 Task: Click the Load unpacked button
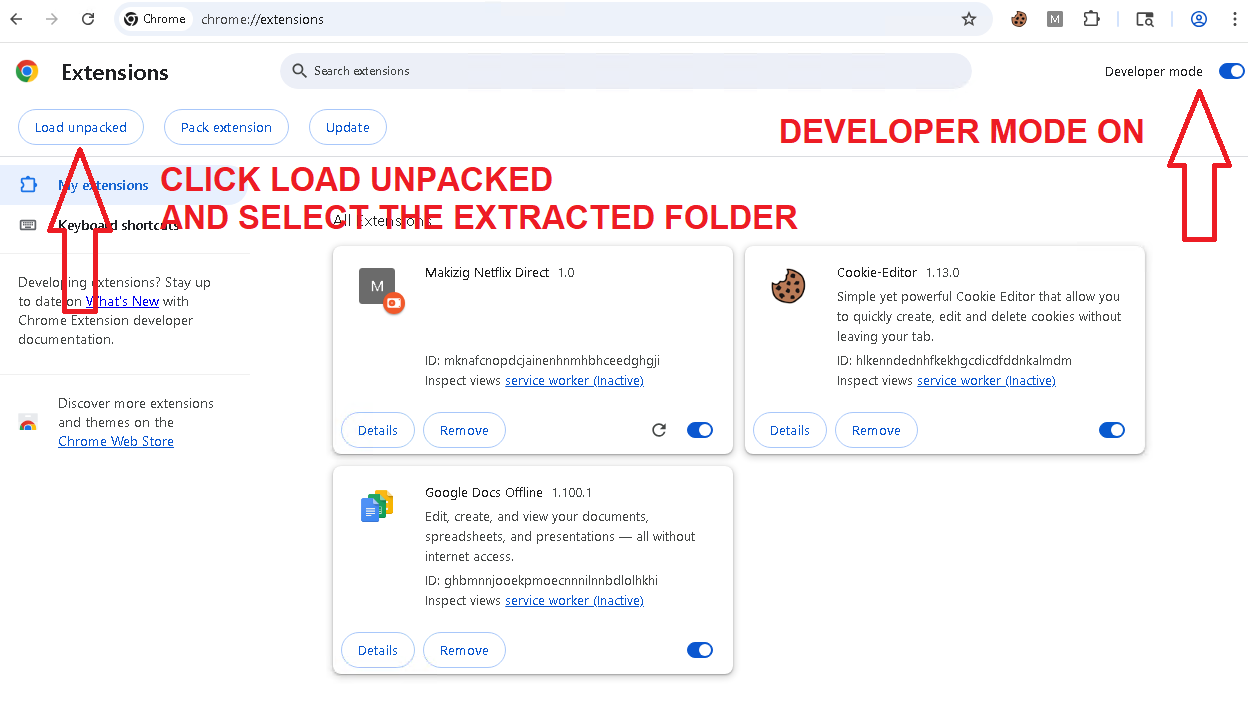pyautogui.click(x=81, y=127)
